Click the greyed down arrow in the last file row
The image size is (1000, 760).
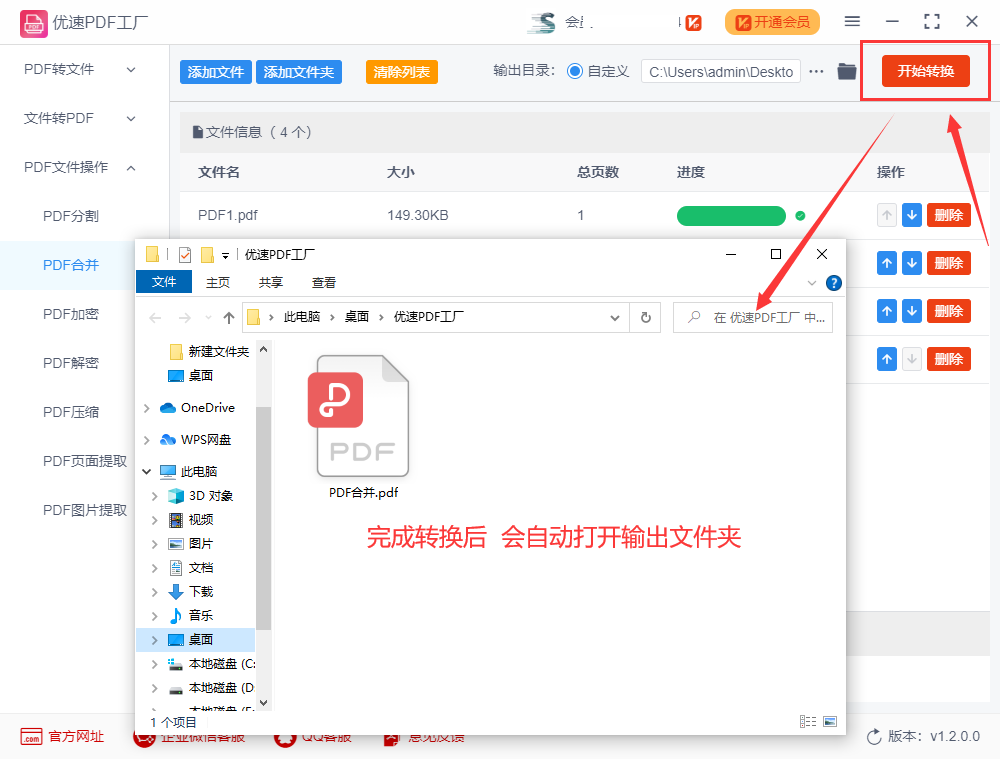tap(912, 360)
